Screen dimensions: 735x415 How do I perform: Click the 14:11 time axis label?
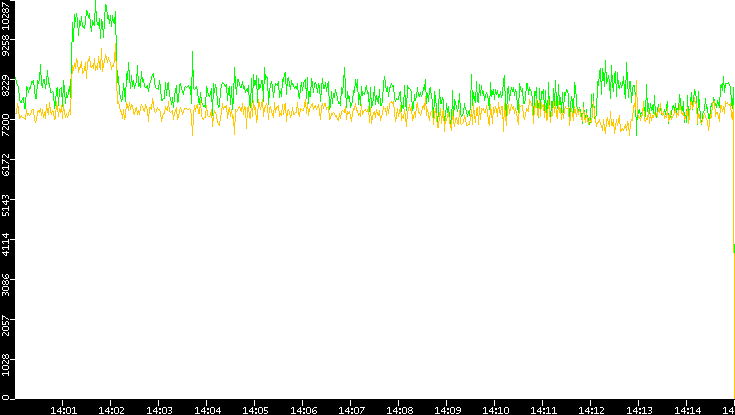coord(543,410)
